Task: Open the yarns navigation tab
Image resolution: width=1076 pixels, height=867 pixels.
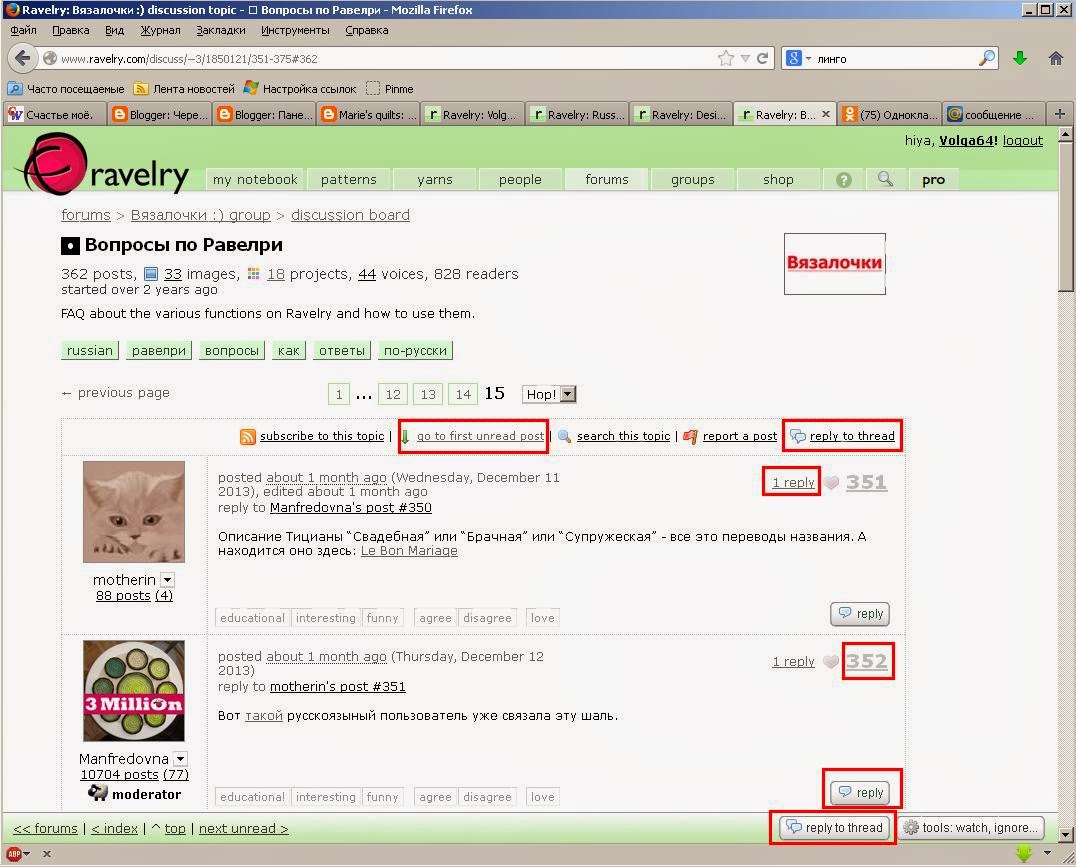Action: point(434,179)
